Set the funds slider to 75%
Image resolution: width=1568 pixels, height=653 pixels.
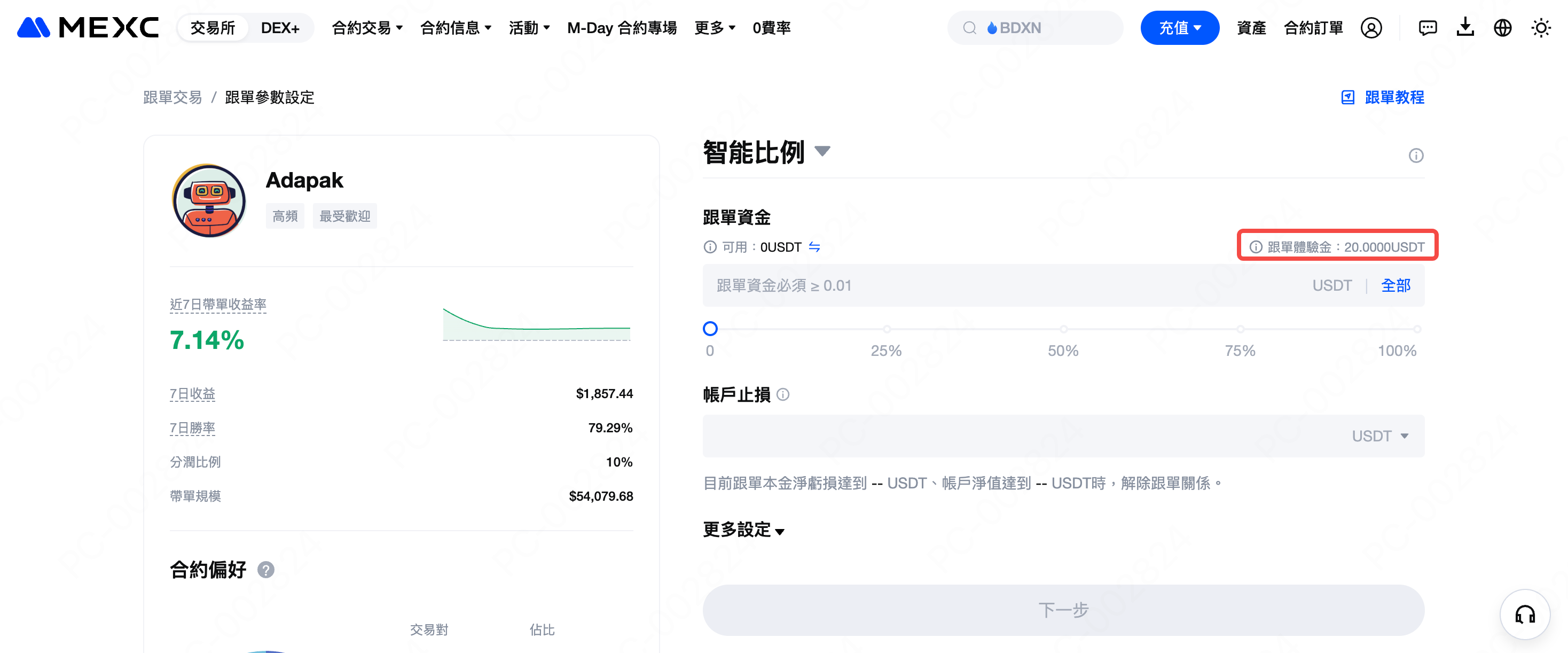(x=1240, y=329)
